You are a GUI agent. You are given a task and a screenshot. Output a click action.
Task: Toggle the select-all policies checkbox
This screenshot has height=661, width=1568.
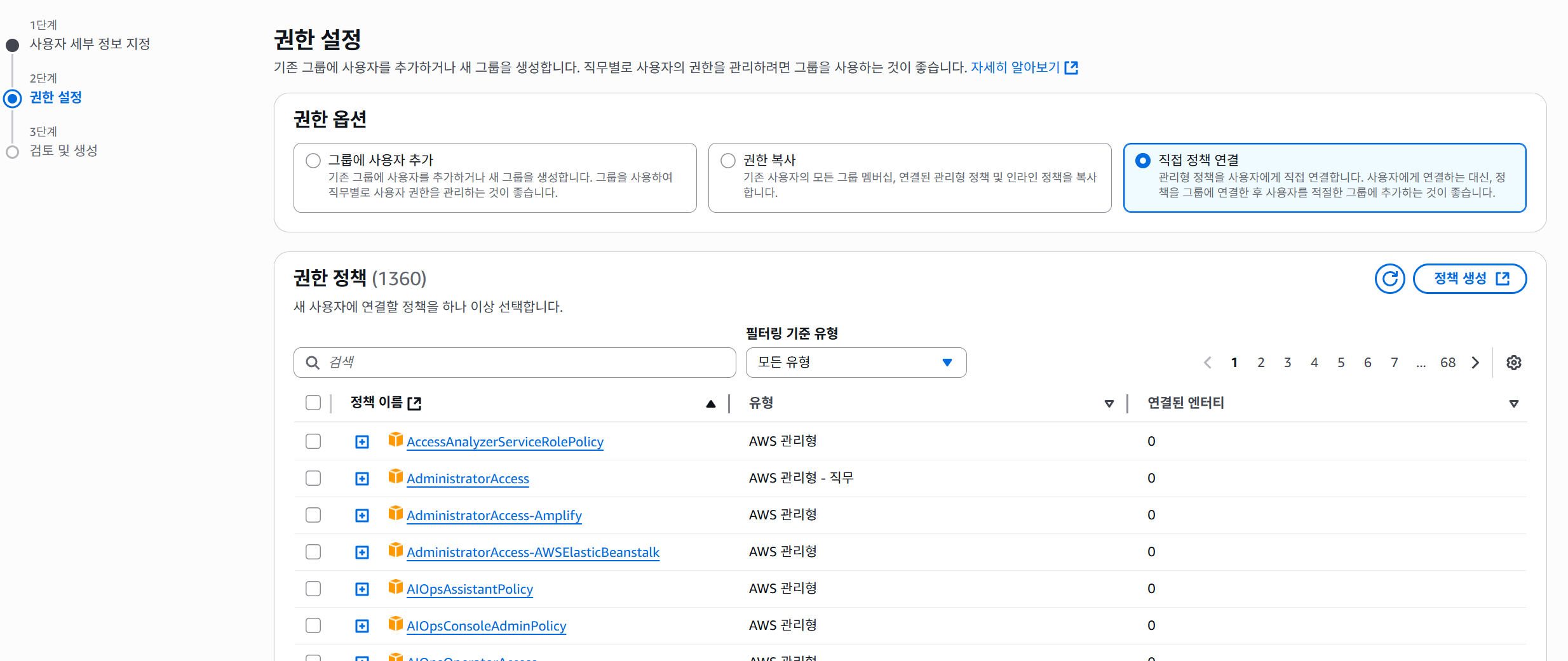(x=313, y=403)
